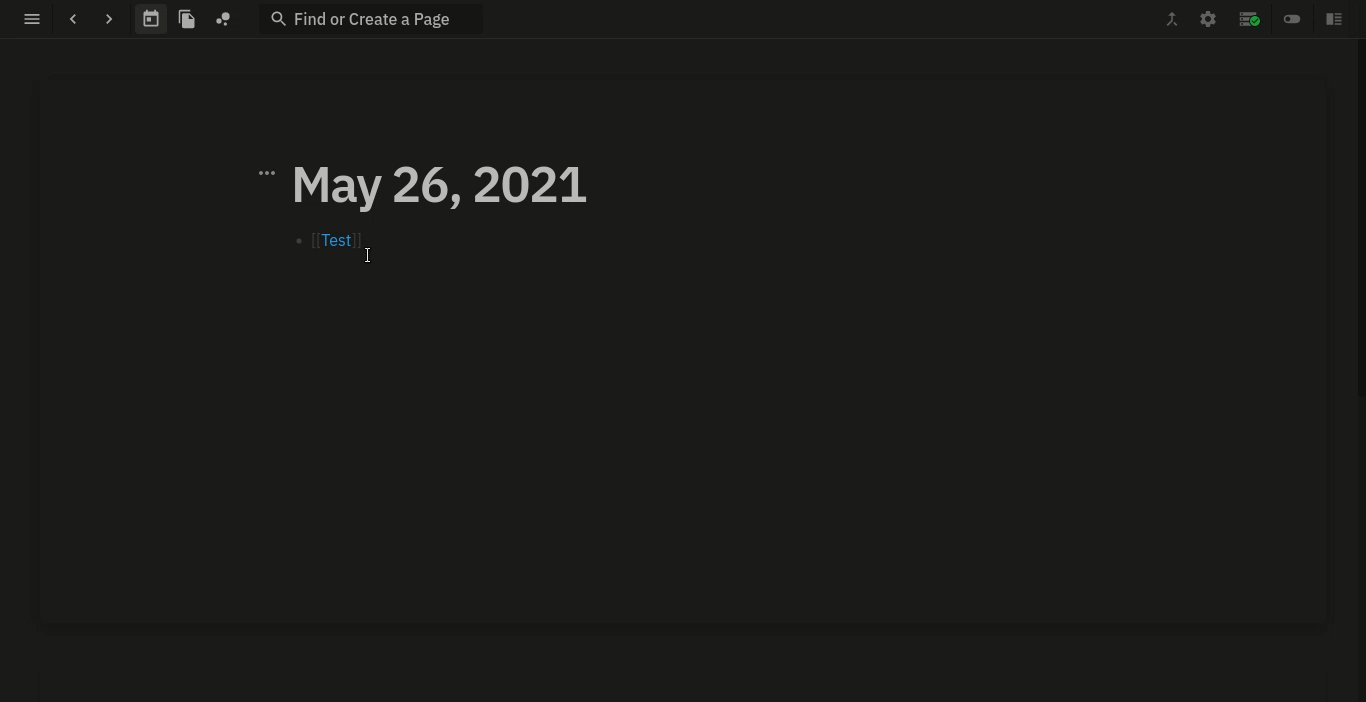Open Daily Notes calendar icon
This screenshot has height=702, width=1366.
151,19
